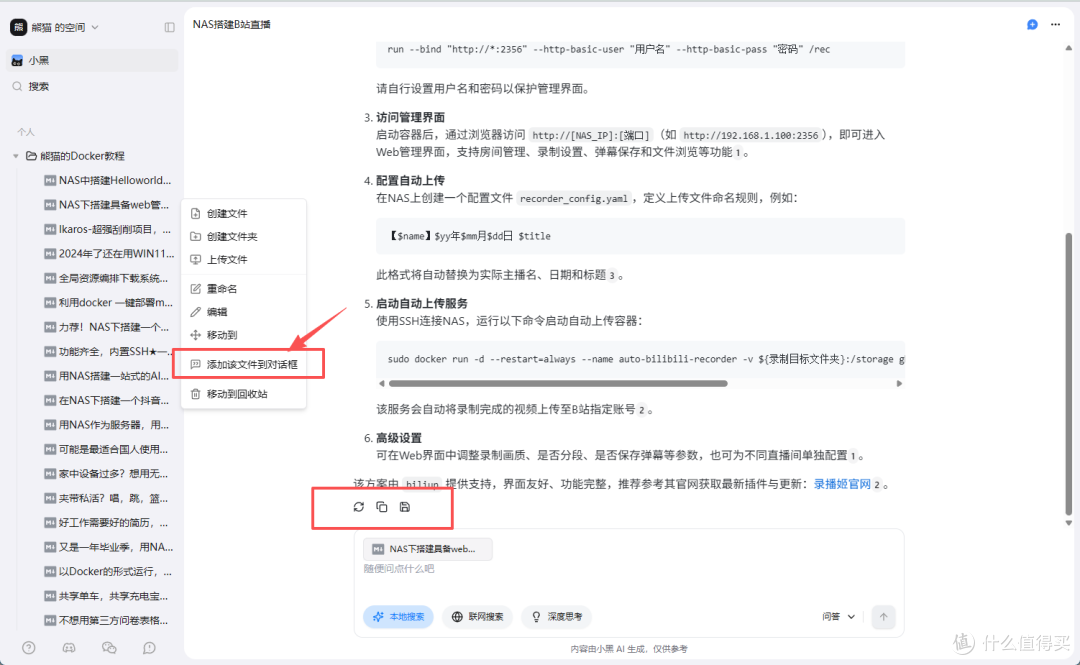Choose 上传文件 from context menu

click(x=244, y=260)
